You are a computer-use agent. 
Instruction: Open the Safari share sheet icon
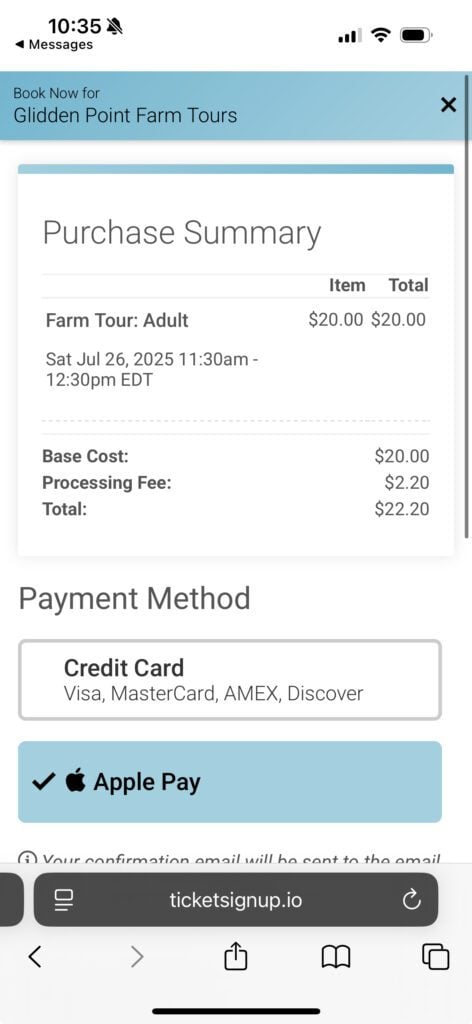pyautogui.click(x=236, y=956)
